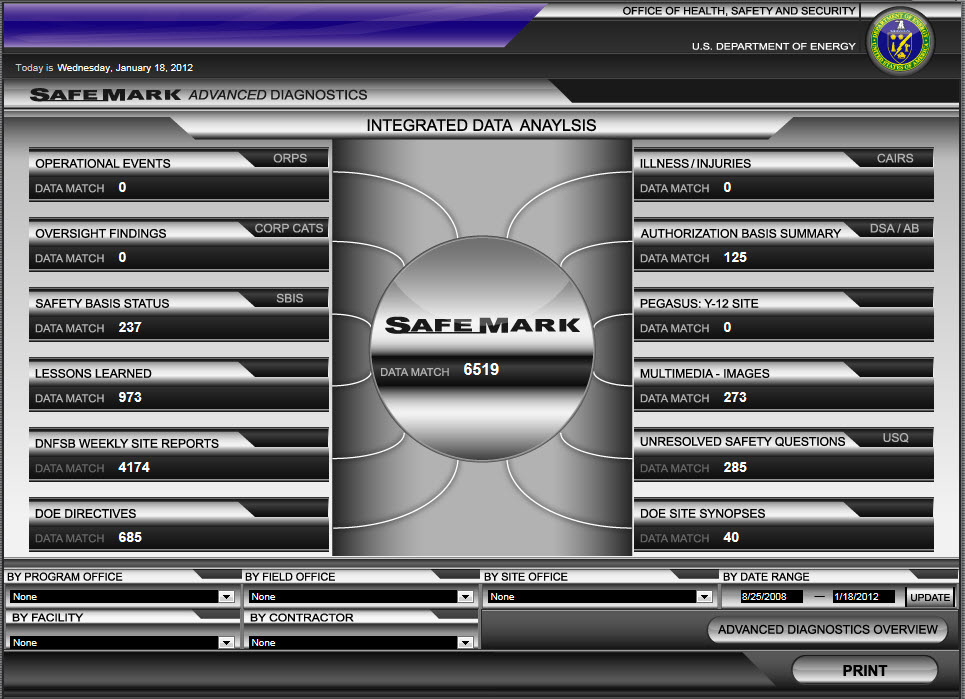Open the By Program Office dropdown
Screen dimensions: 965x699
tap(122, 596)
